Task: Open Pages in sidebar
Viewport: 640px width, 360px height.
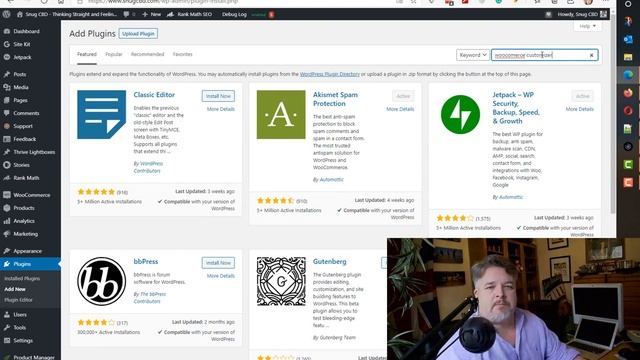Action: pos(20,100)
